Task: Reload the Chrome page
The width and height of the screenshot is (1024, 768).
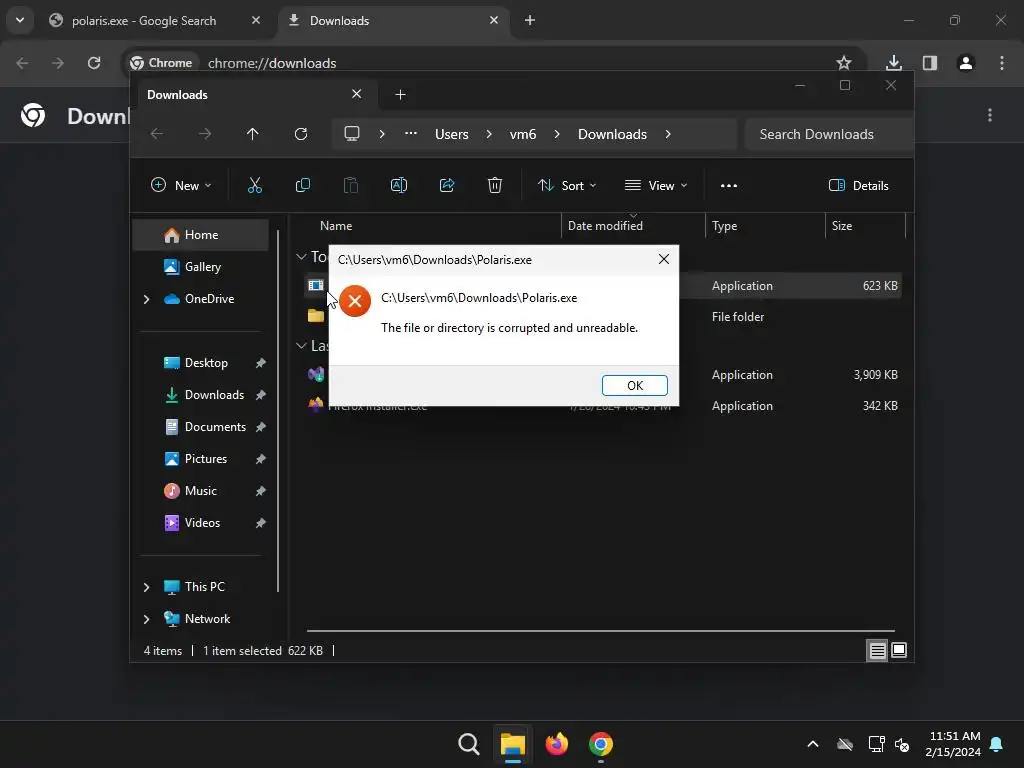Action: click(94, 63)
